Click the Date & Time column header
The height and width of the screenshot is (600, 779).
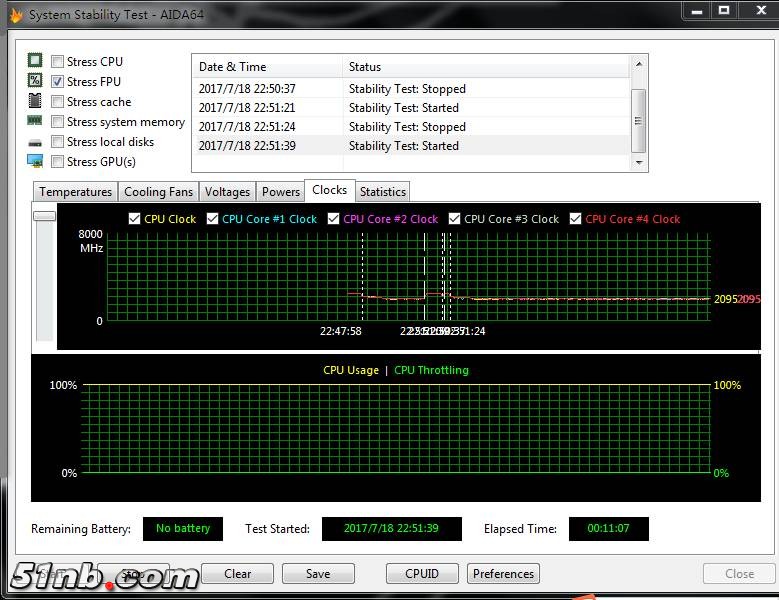[x=267, y=67]
